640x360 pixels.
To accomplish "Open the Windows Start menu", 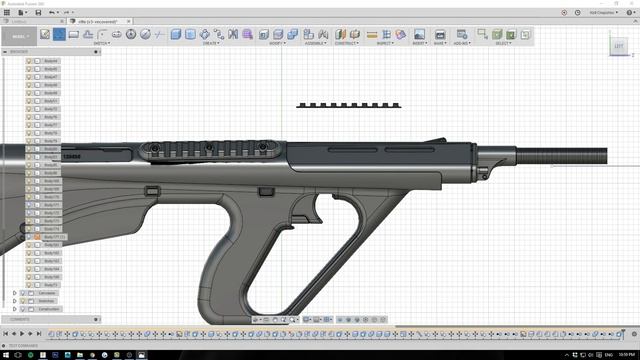I will [6, 355].
